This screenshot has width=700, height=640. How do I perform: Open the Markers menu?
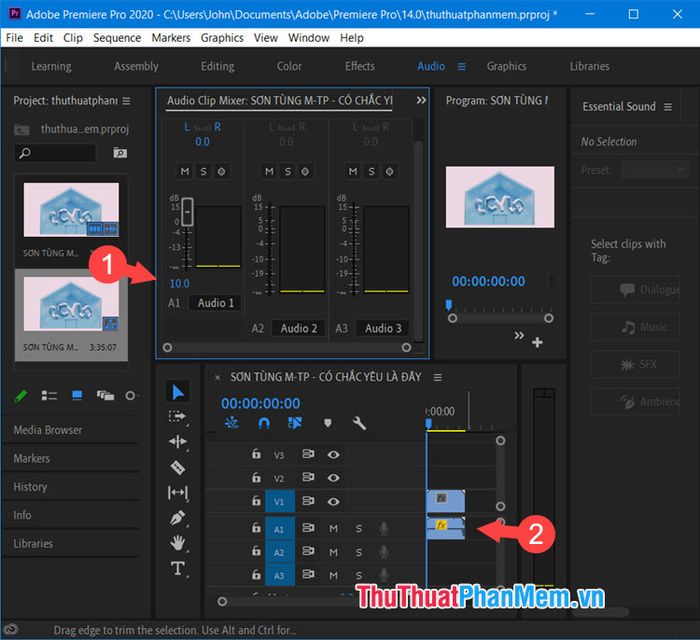pyautogui.click(x=171, y=38)
